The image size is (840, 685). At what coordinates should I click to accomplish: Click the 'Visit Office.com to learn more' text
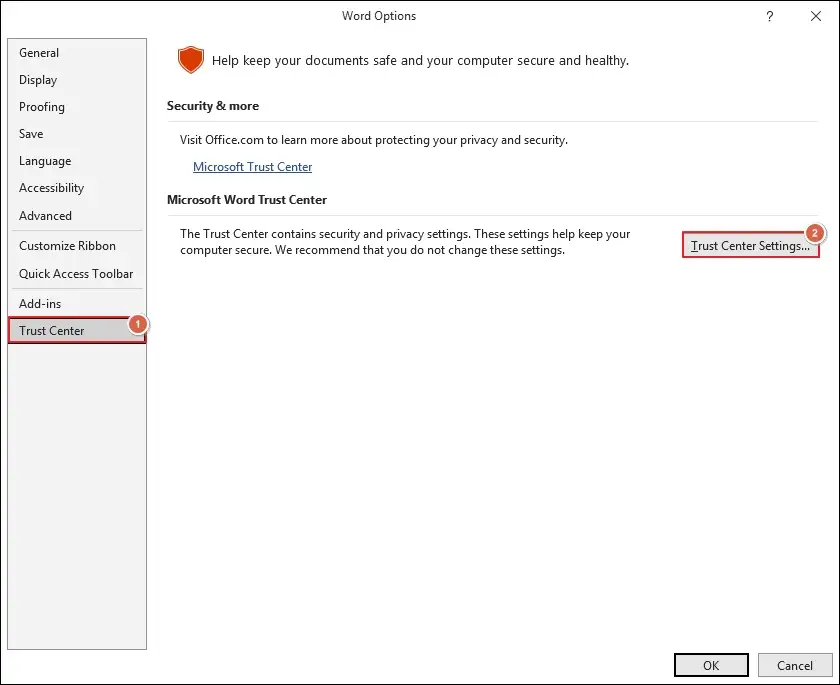(x=373, y=140)
